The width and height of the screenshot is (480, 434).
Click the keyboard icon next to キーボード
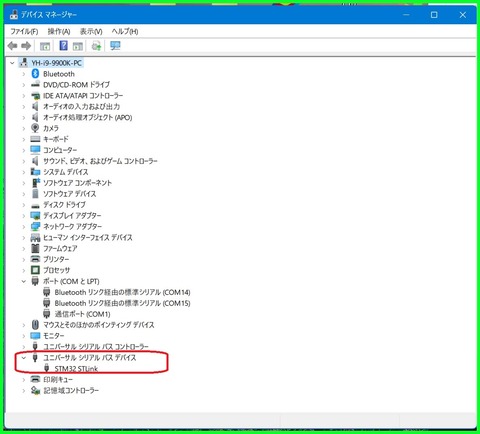coord(35,139)
